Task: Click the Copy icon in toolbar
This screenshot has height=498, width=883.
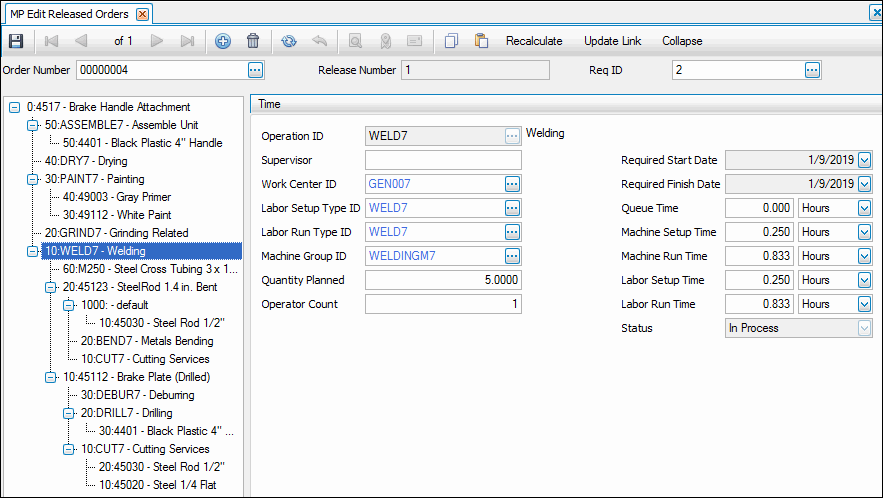Action: (451, 41)
